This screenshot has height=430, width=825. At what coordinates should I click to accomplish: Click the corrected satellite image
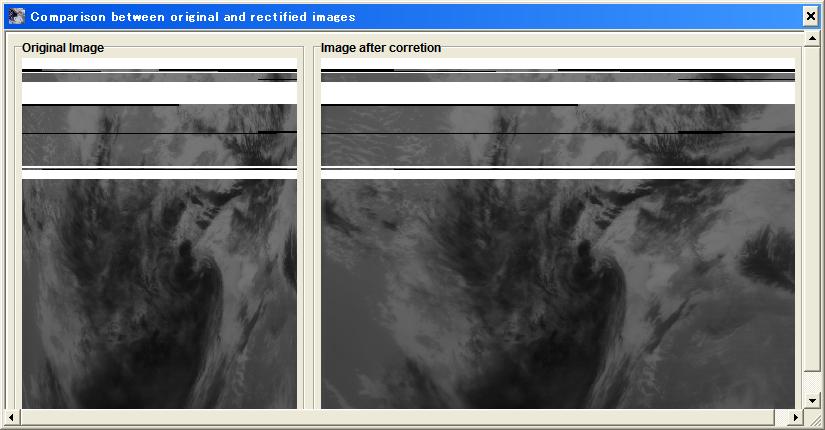[x=558, y=233]
